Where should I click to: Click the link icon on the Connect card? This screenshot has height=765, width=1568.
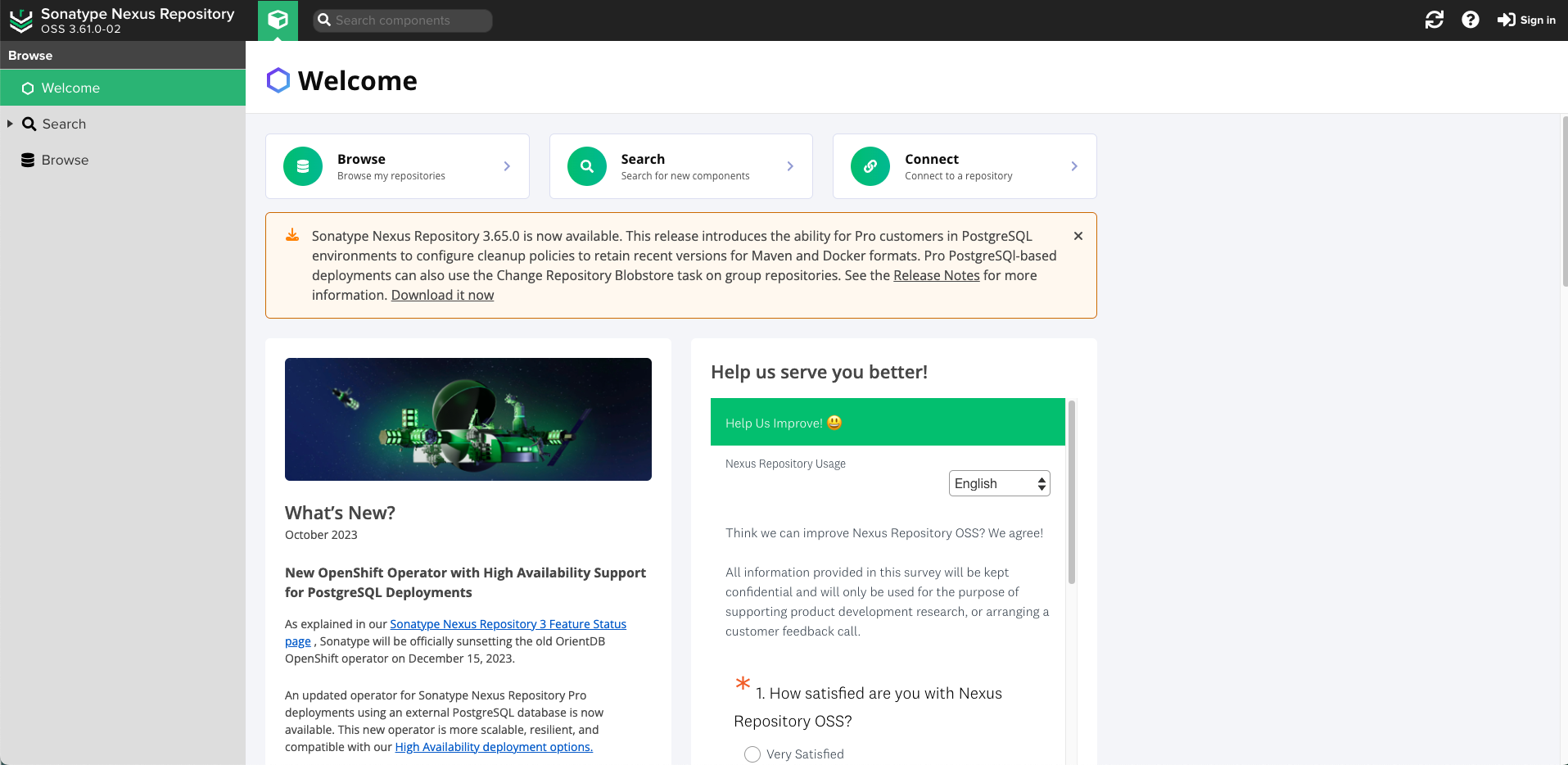tap(870, 165)
